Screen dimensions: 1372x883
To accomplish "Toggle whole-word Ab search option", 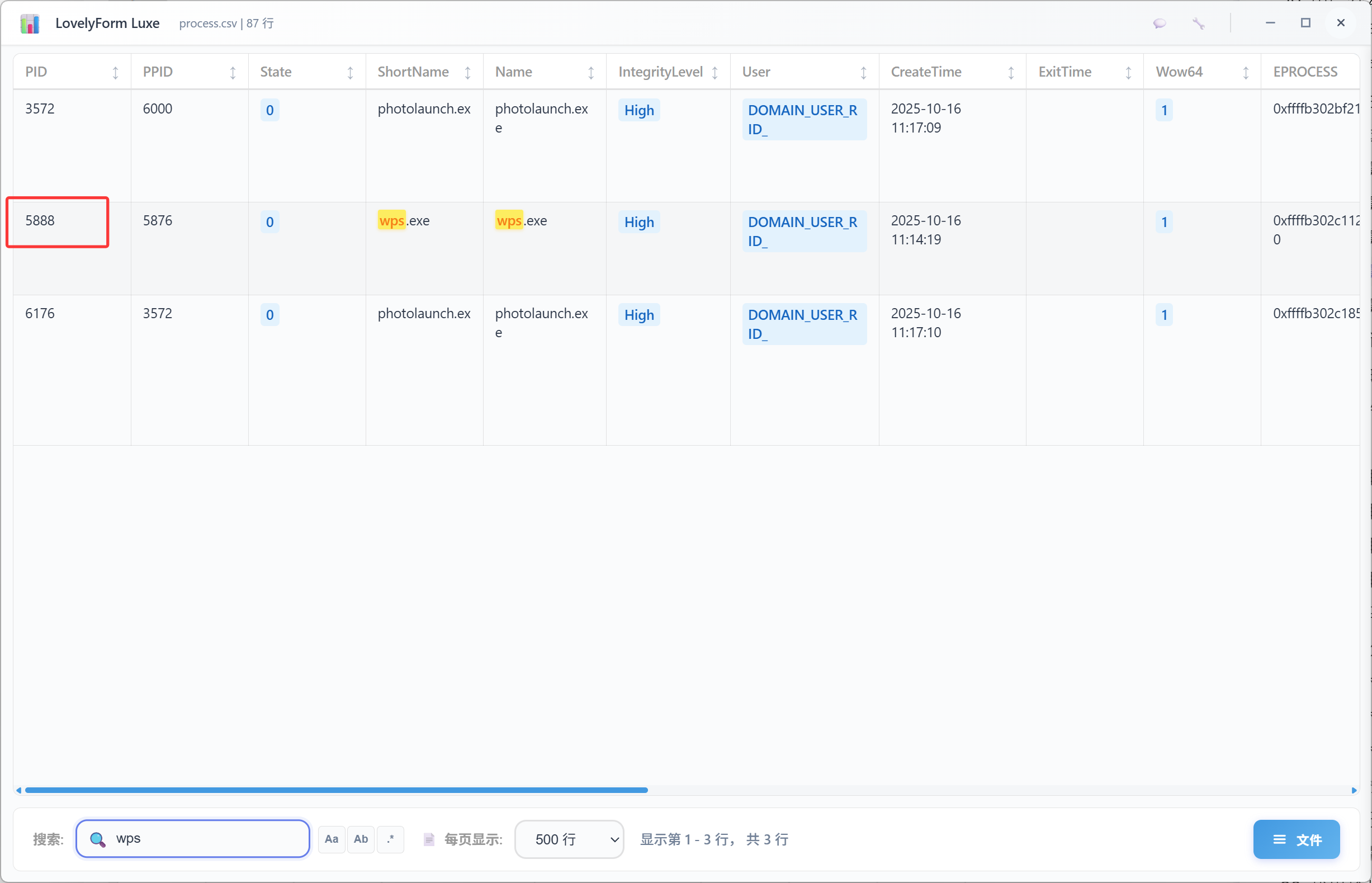I will [x=361, y=839].
